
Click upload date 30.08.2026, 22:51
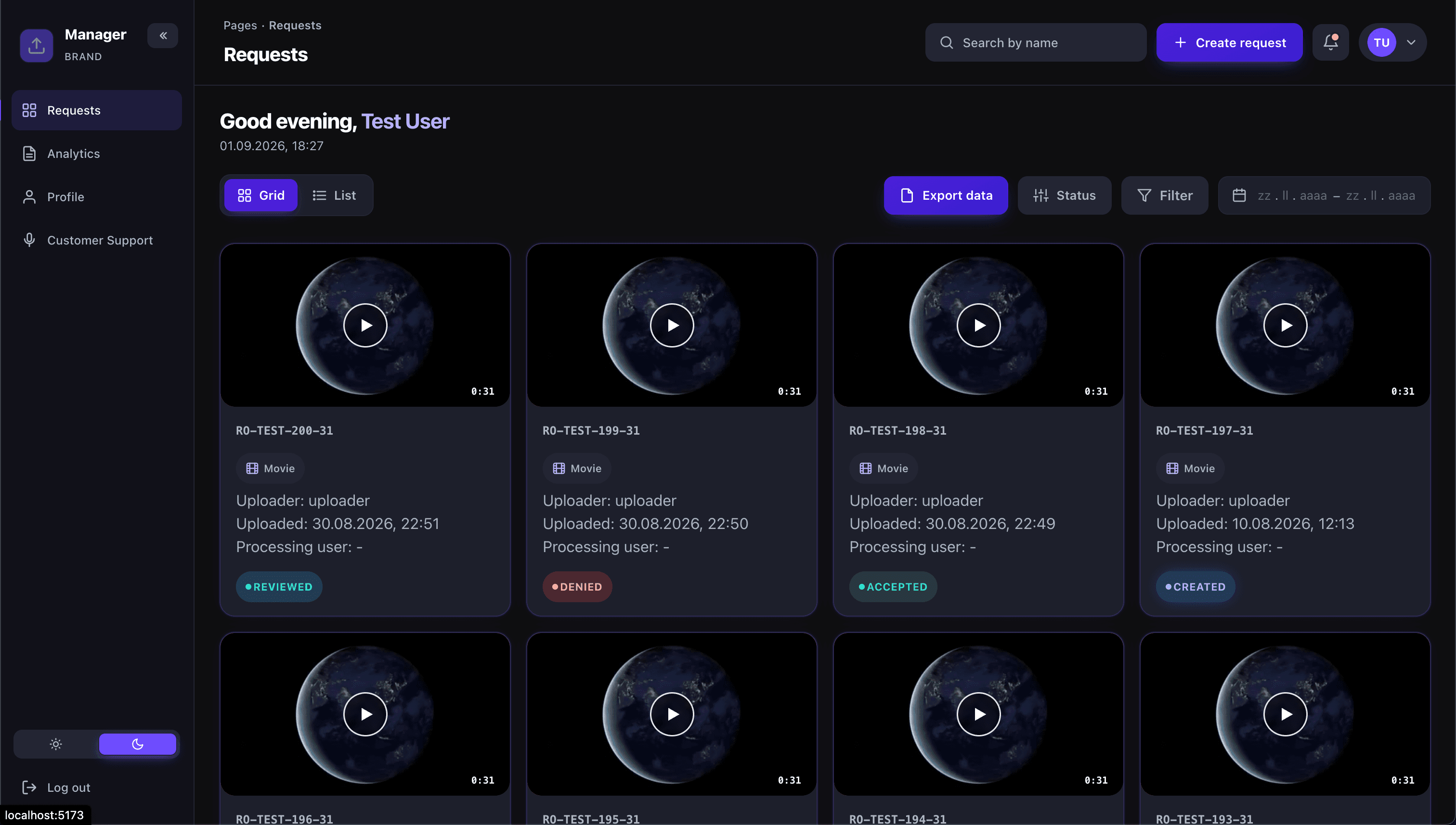coord(376,524)
